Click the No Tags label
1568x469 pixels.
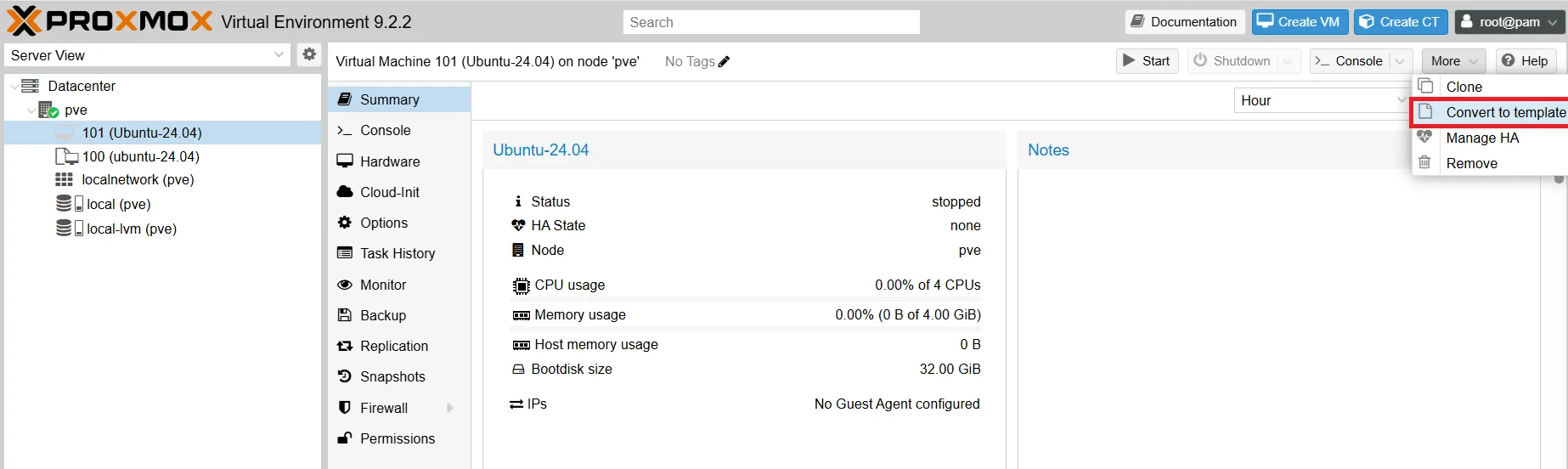pyautogui.click(x=690, y=61)
